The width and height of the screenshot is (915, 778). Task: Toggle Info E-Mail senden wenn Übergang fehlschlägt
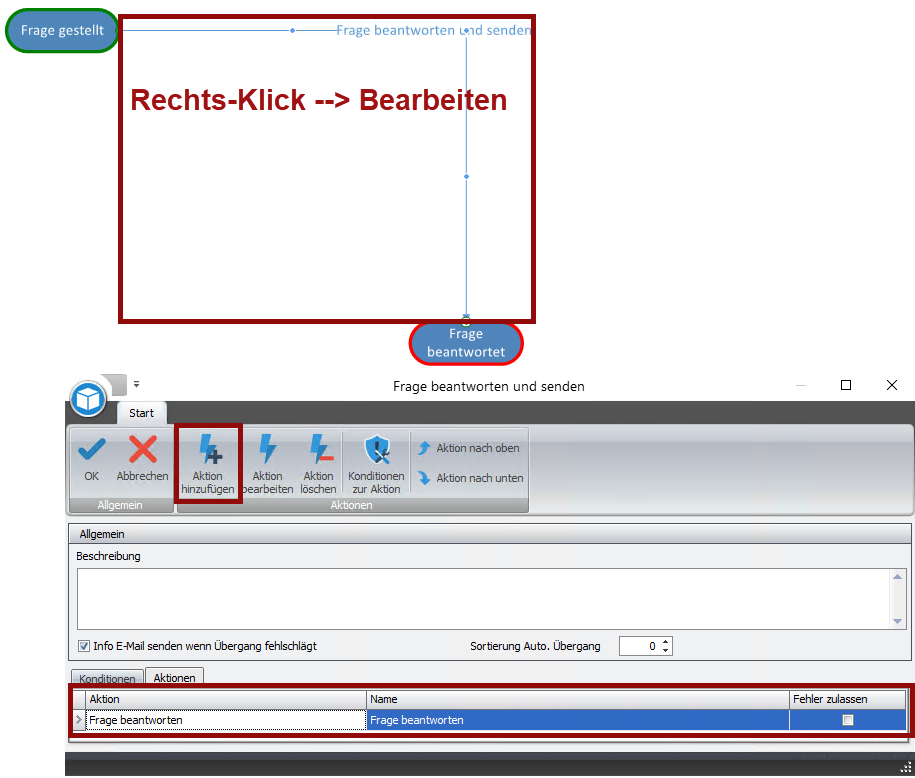(83, 646)
